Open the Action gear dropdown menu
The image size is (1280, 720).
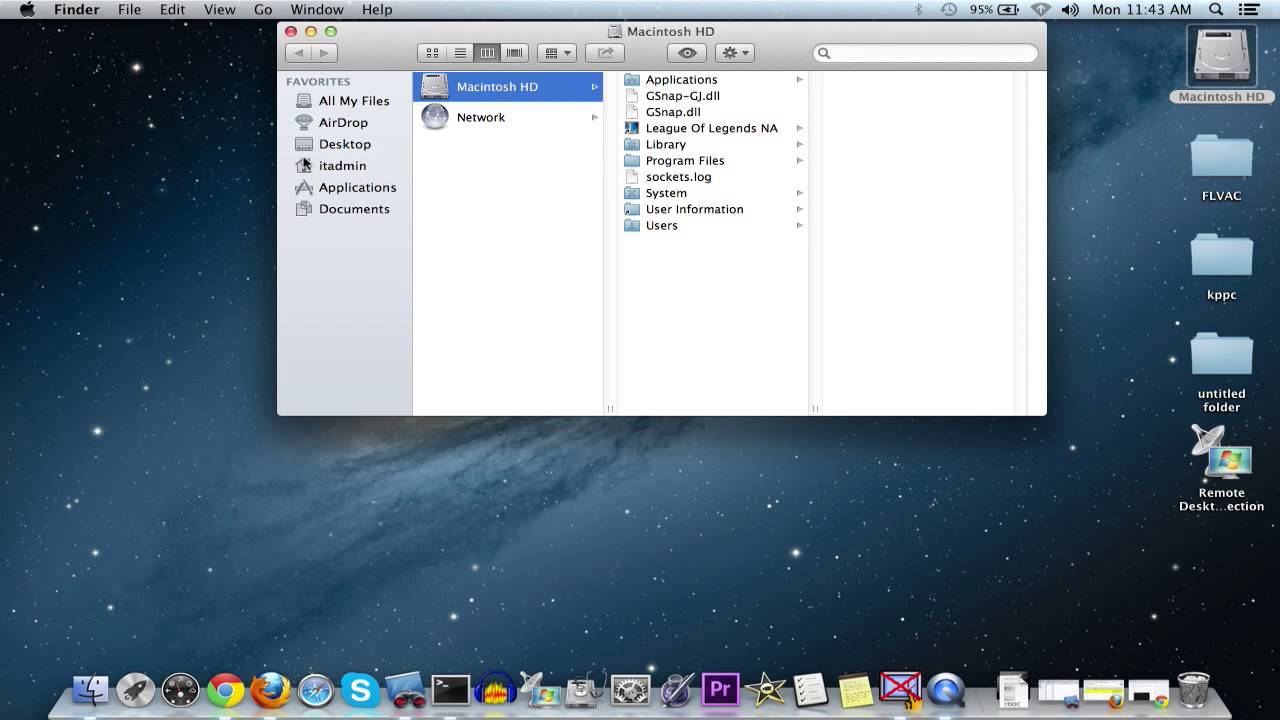pyautogui.click(x=734, y=53)
